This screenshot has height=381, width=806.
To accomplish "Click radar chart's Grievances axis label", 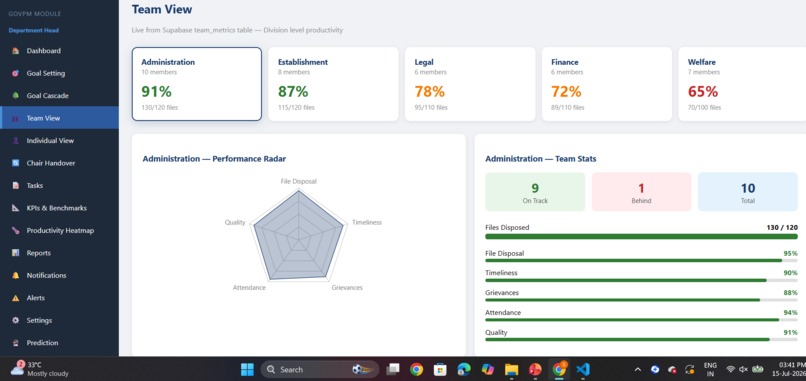I will pyautogui.click(x=347, y=287).
